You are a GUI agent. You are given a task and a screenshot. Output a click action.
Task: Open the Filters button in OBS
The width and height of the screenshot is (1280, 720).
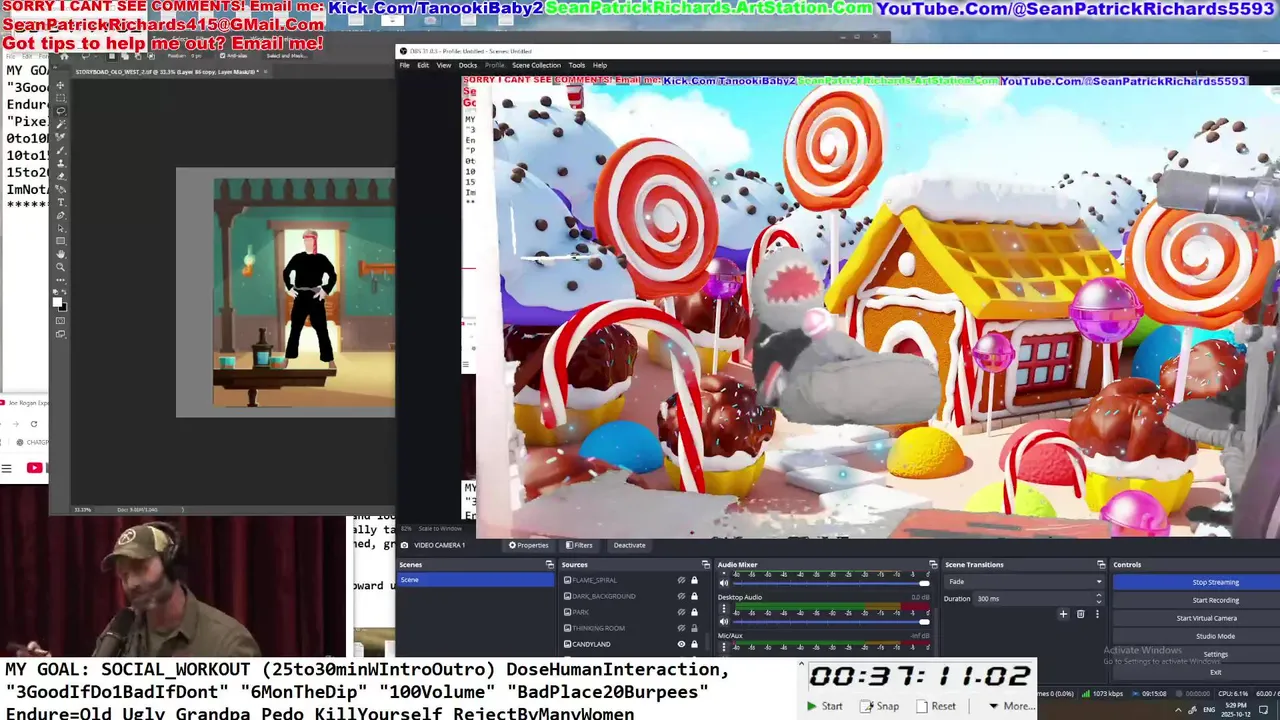579,545
